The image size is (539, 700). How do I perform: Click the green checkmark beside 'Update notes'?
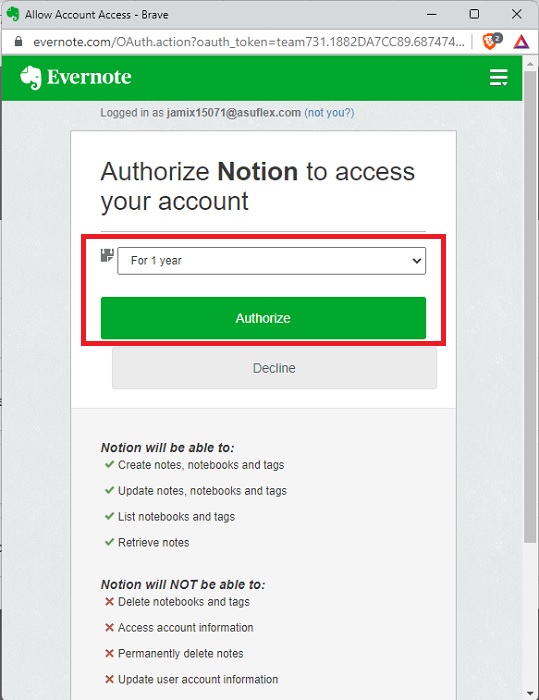tap(109, 490)
